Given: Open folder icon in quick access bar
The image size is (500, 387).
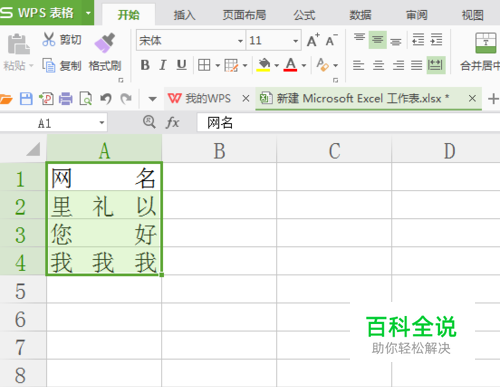Looking at the screenshot, I should 6,99.
